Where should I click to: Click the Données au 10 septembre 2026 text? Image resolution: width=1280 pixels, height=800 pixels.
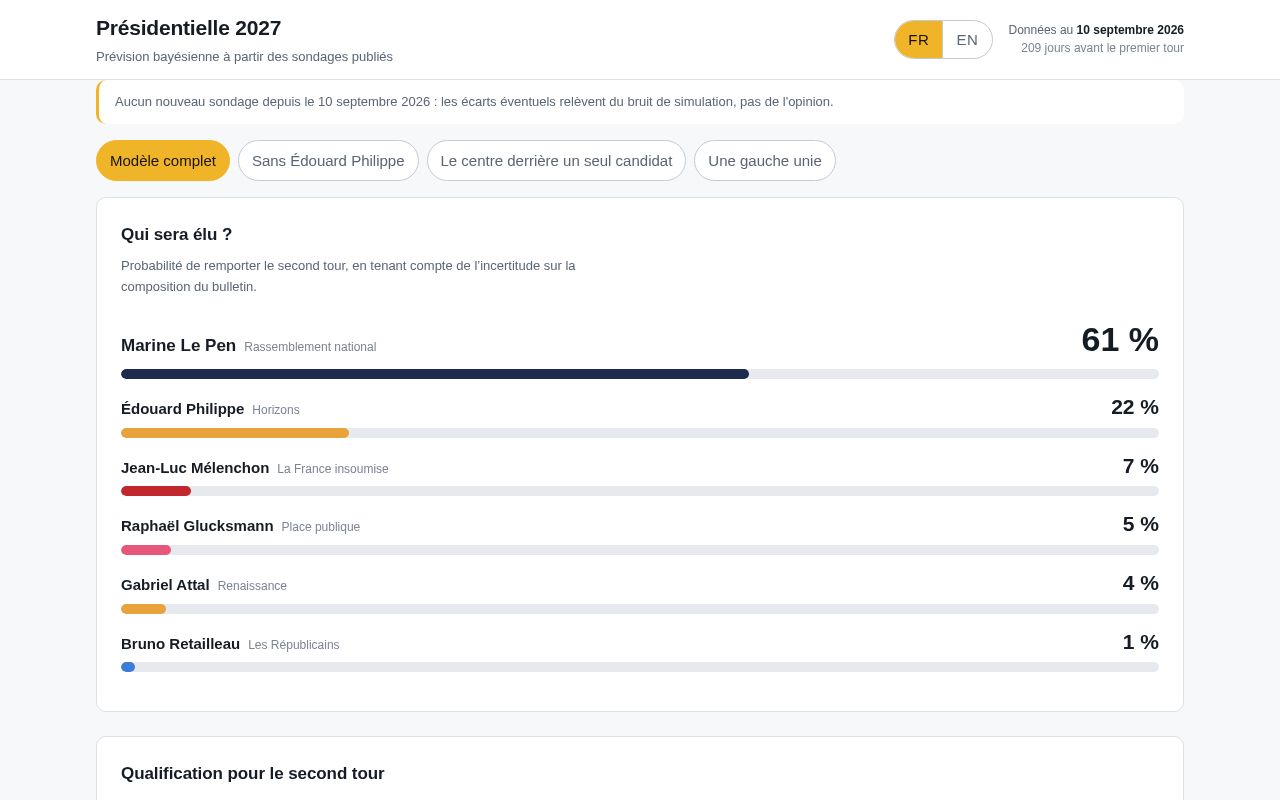click(1096, 30)
